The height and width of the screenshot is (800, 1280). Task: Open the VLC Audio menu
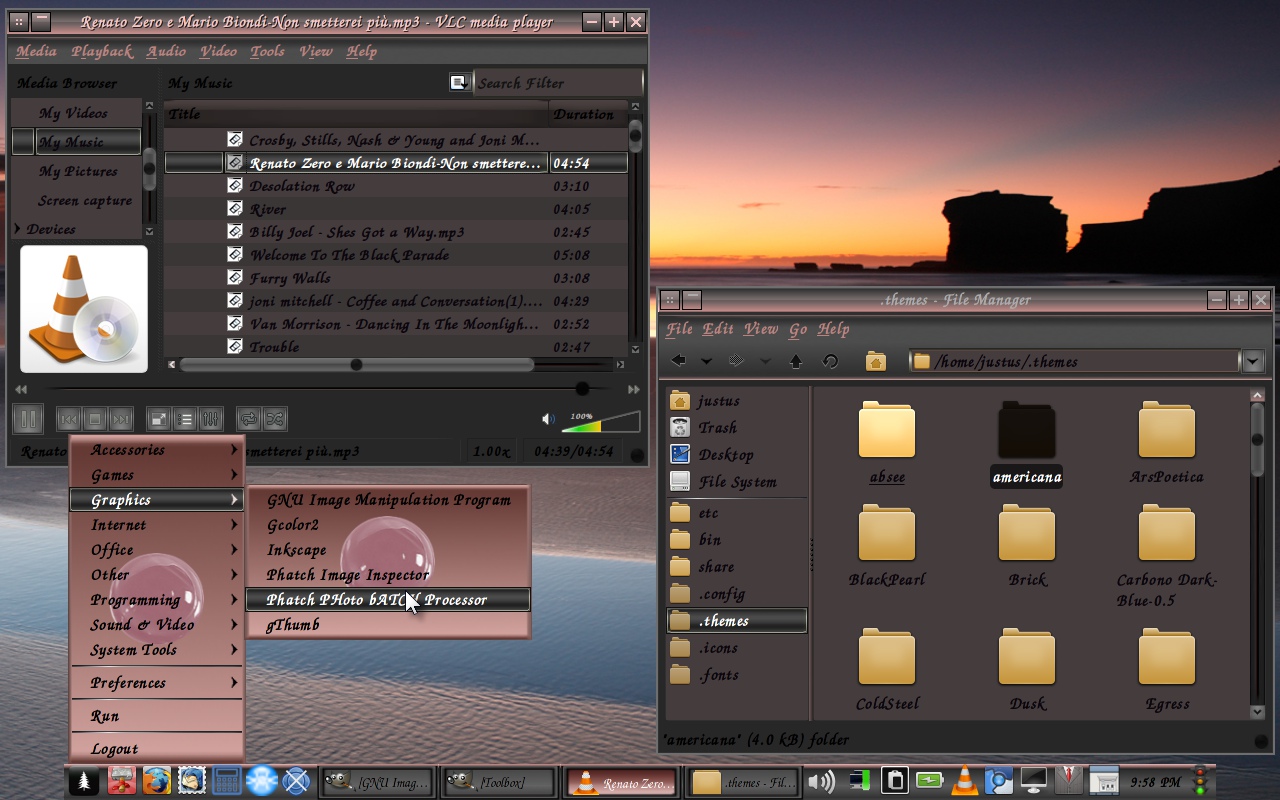[x=166, y=51]
